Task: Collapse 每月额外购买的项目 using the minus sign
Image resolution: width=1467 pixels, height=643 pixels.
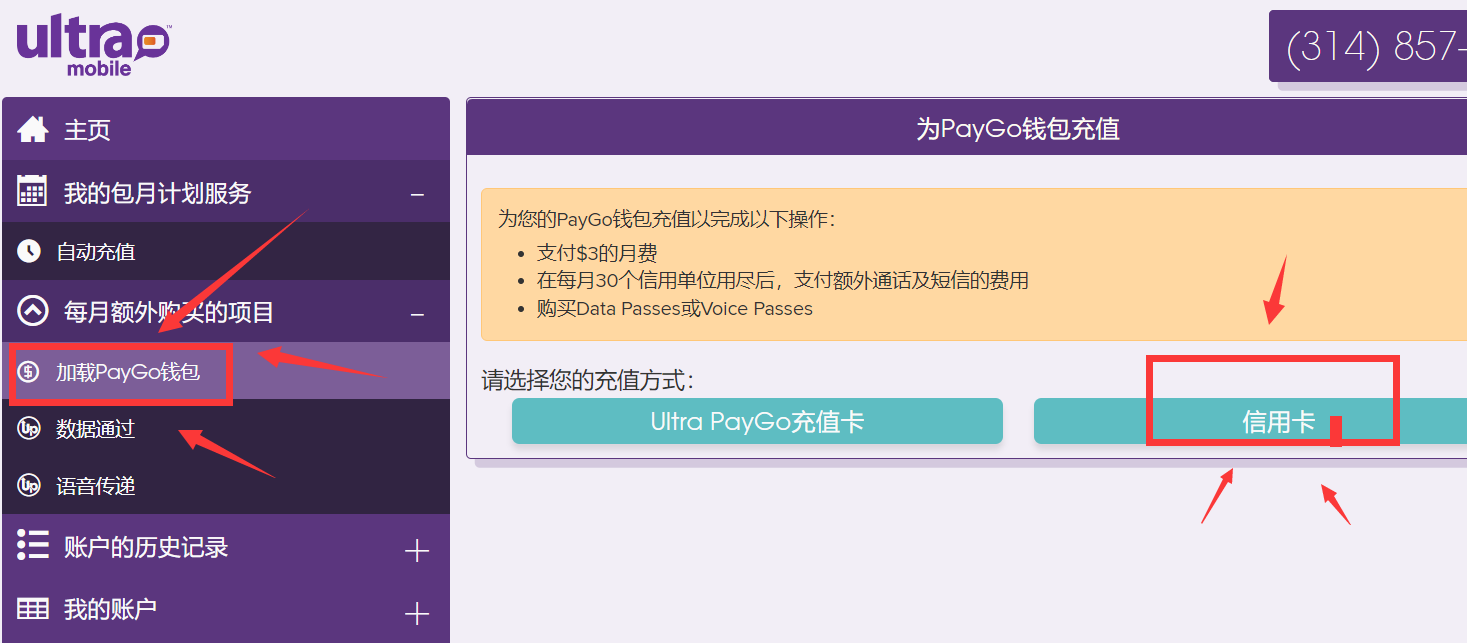Action: pos(417,315)
